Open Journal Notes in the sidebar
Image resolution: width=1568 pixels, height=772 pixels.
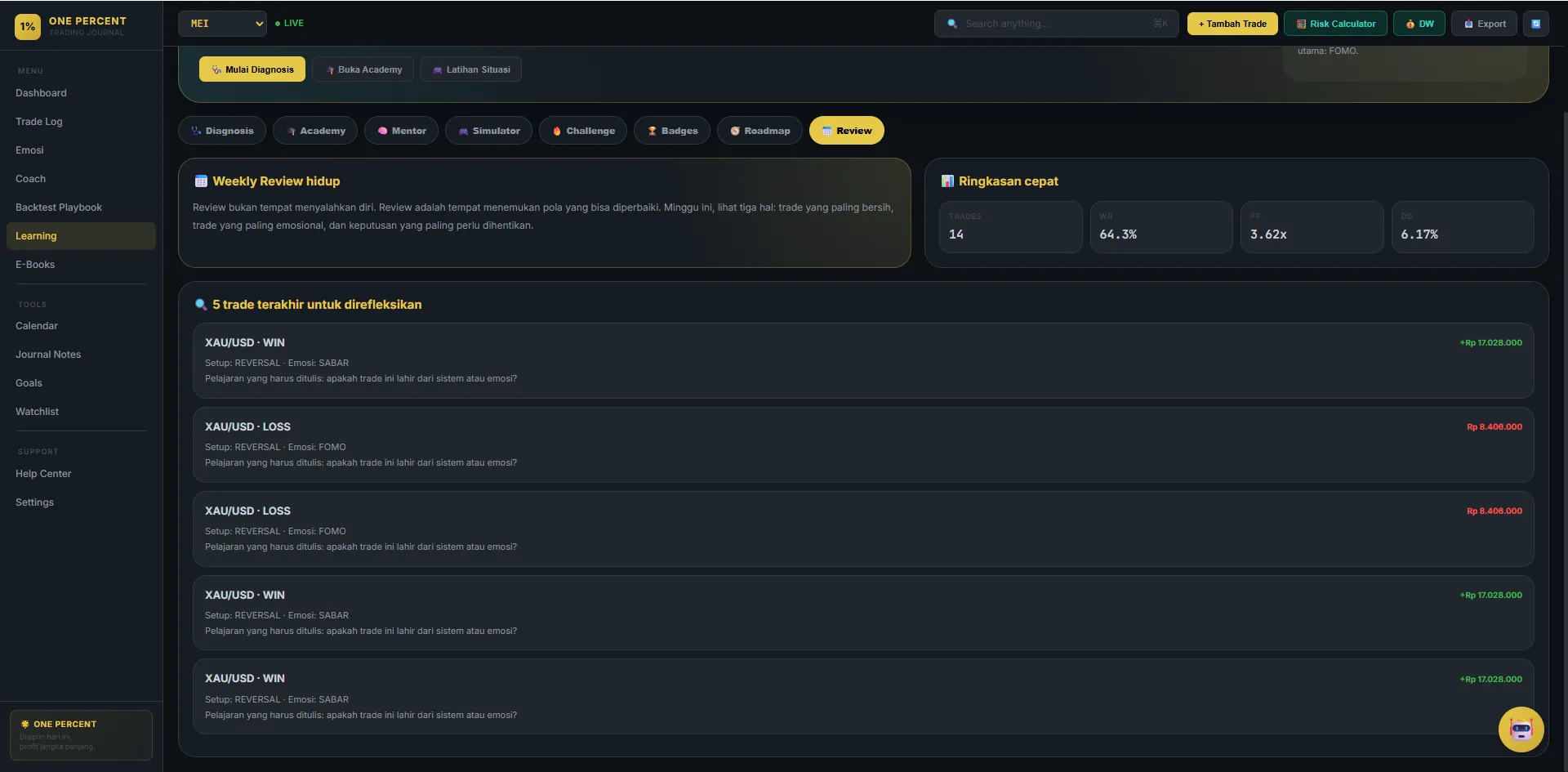coord(81,355)
